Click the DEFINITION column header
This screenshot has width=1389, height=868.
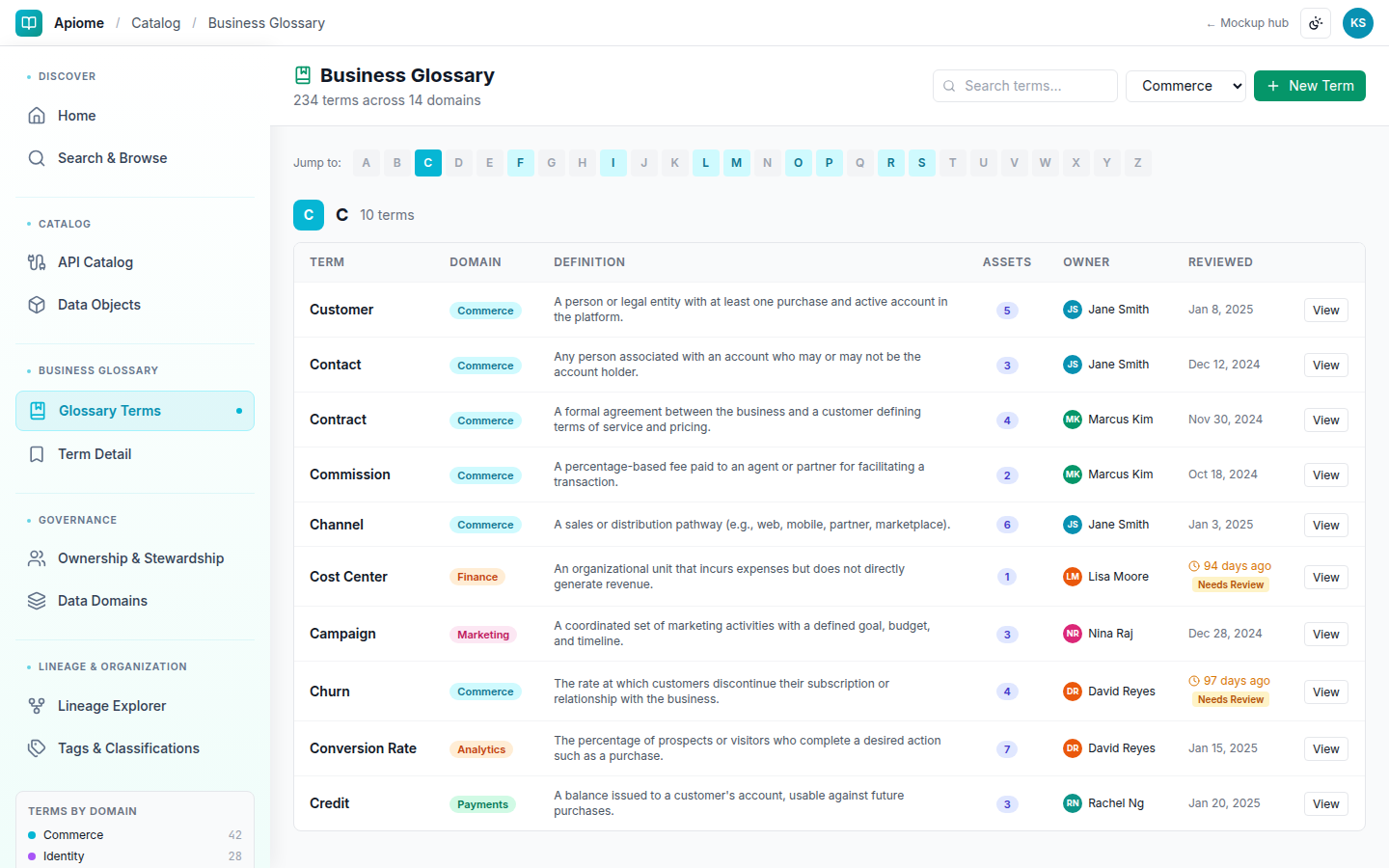[x=589, y=262]
